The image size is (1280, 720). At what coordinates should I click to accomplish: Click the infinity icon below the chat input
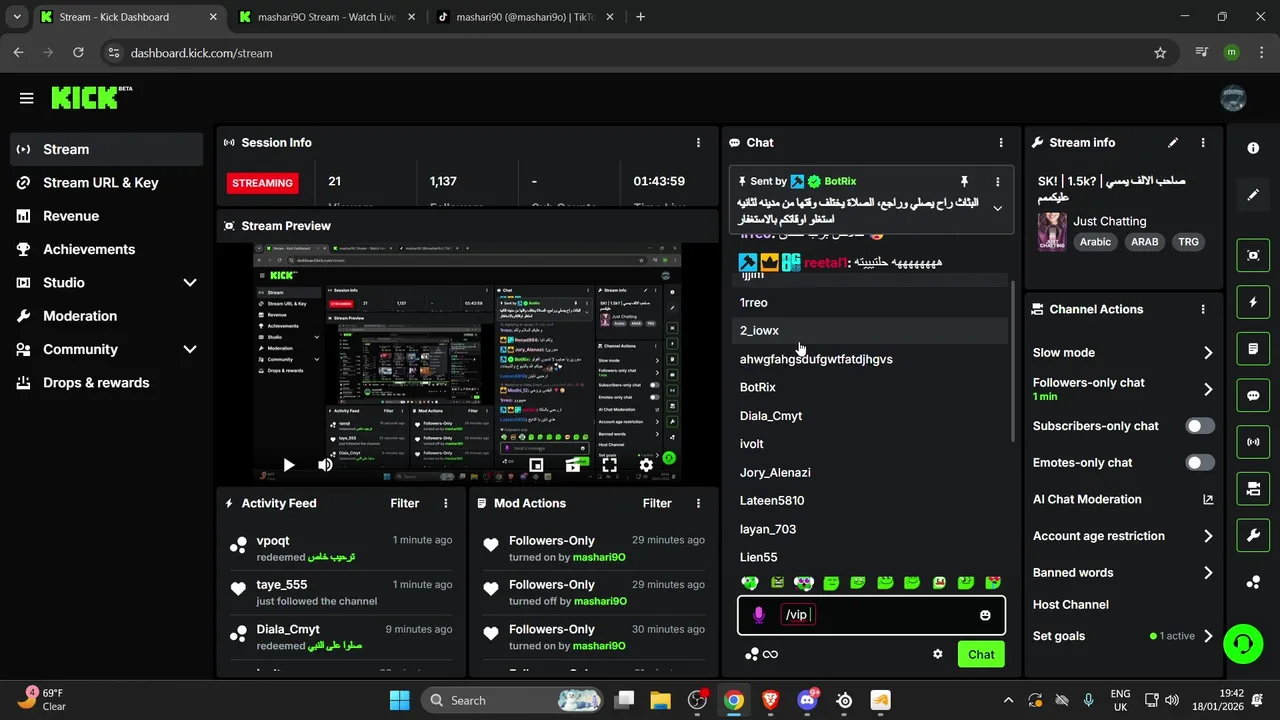(x=770, y=654)
